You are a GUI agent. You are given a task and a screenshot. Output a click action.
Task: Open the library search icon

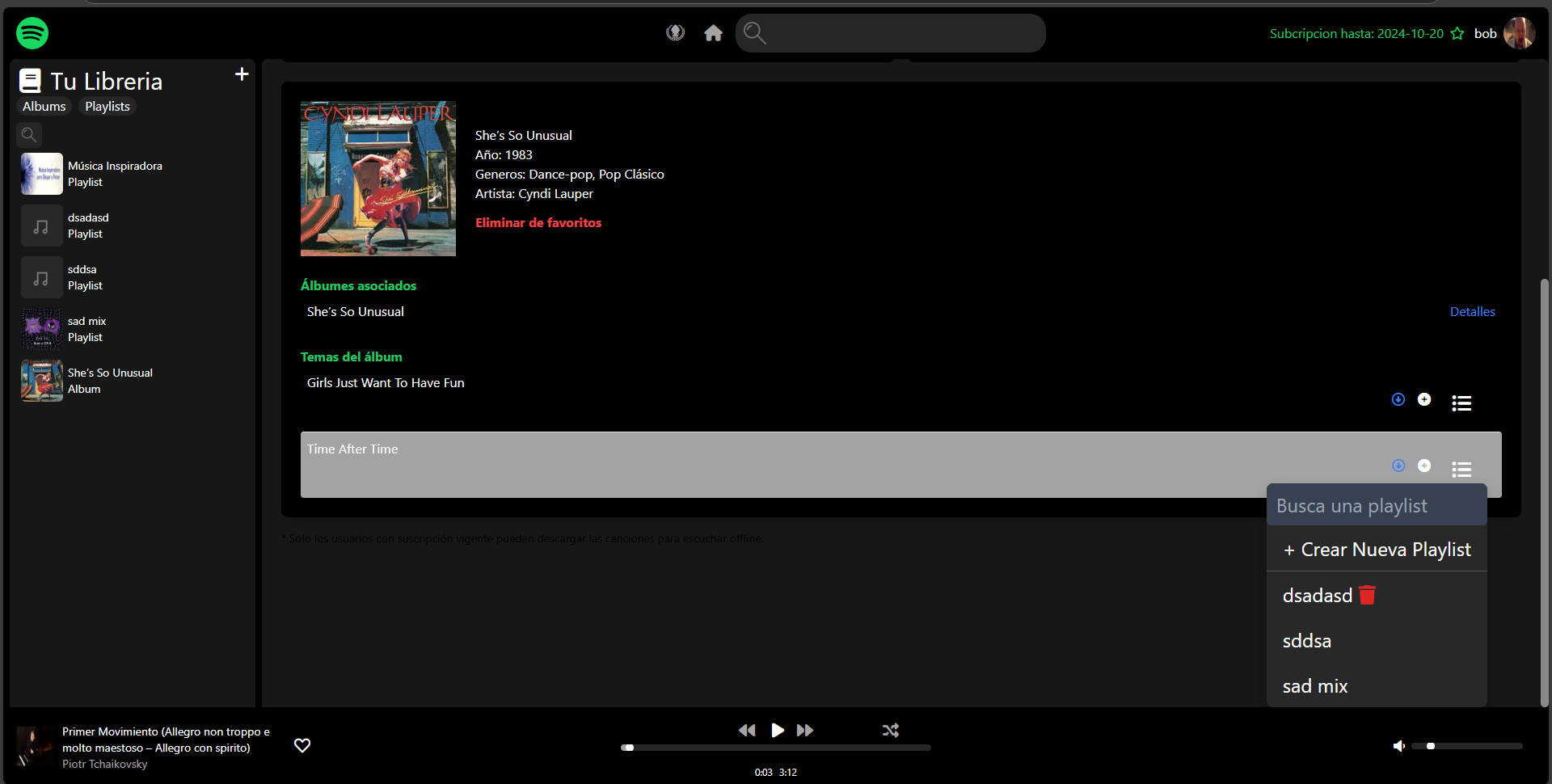[29, 134]
